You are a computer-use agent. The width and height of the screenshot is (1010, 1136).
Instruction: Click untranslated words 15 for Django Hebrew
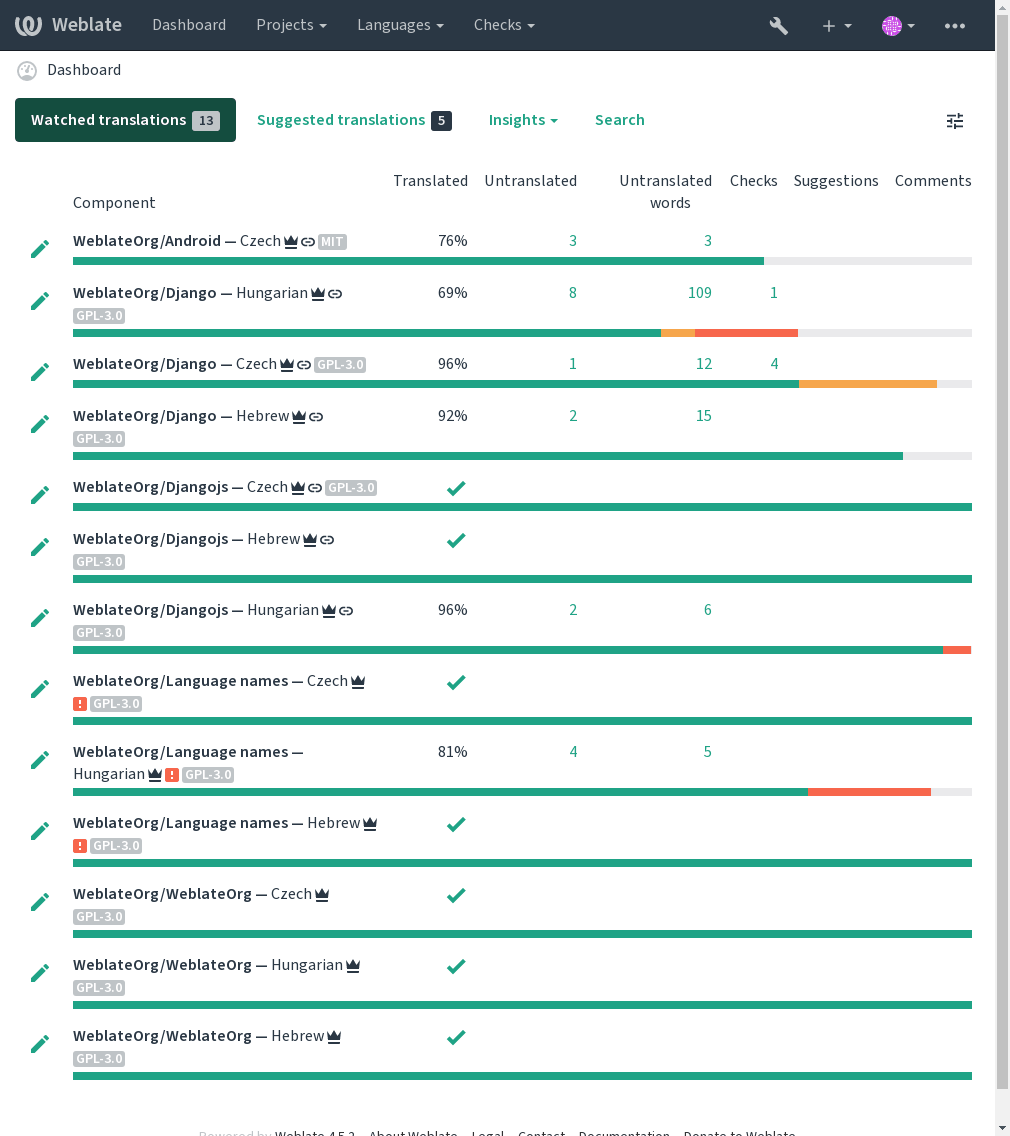pyautogui.click(x=704, y=417)
